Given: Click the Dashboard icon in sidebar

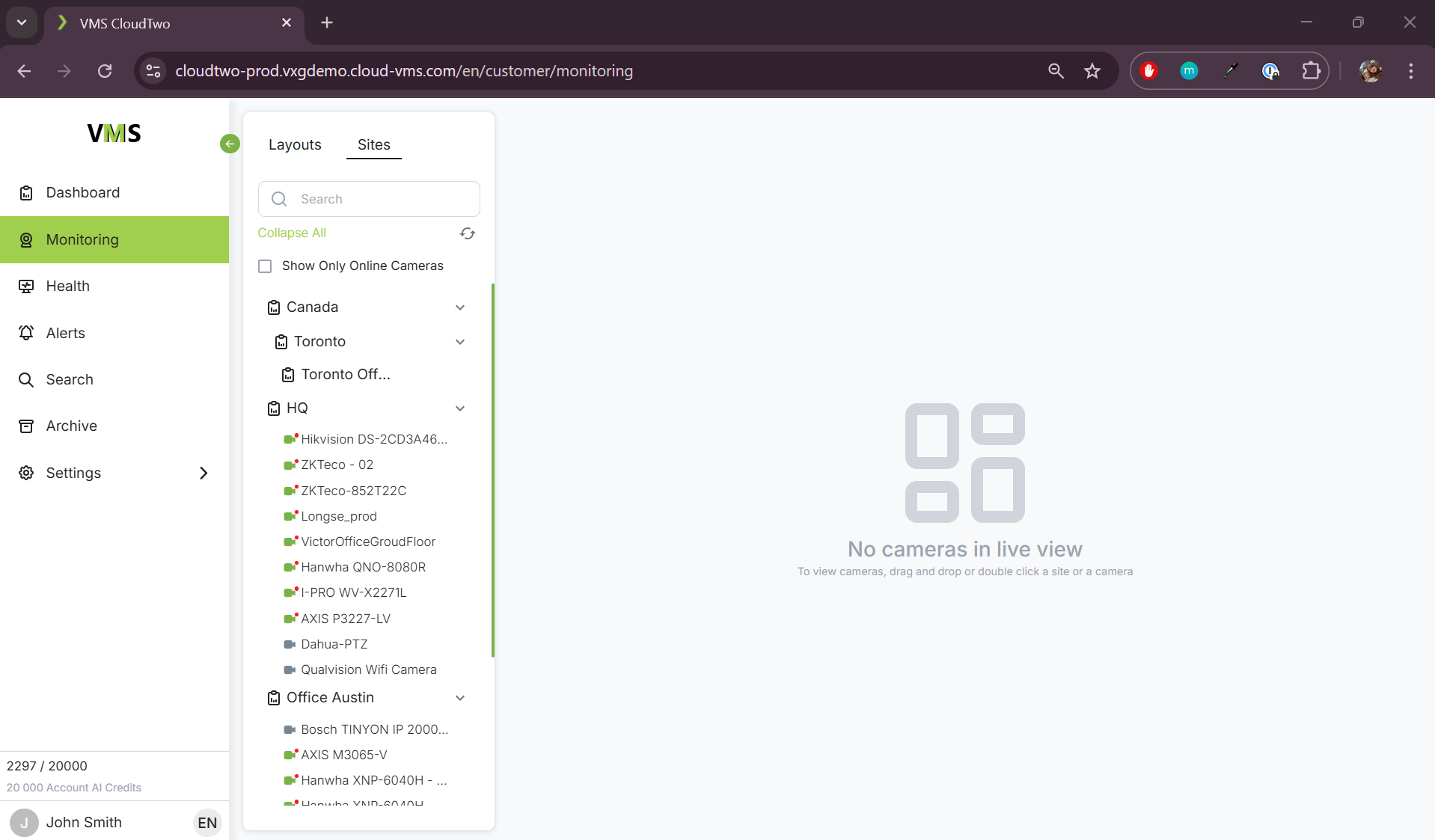Looking at the screenshot, I should click(x=26, y=193).
